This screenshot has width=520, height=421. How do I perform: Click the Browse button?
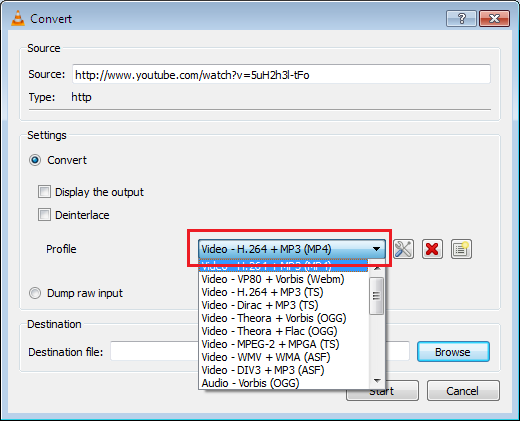pyautogui.click(x=453, y=352)
